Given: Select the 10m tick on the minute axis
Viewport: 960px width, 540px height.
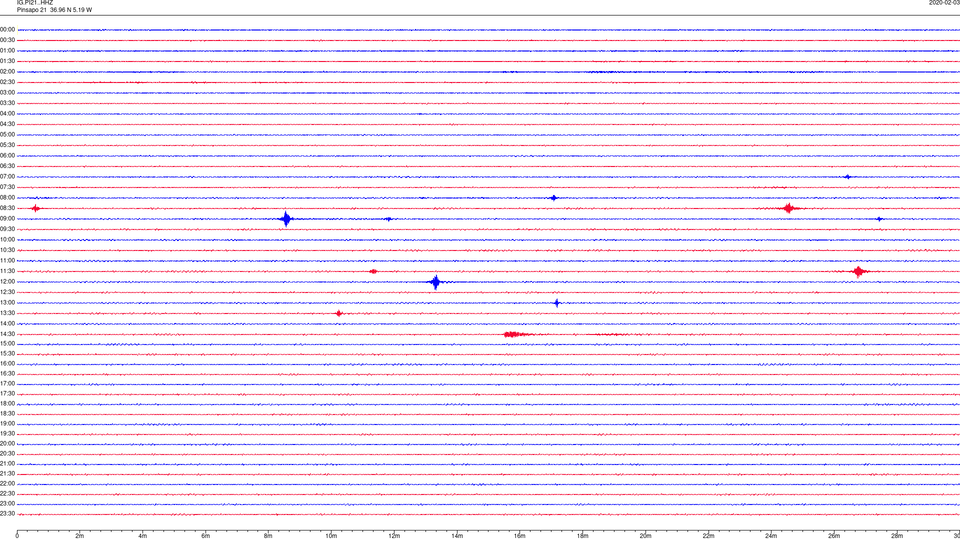Looking at the screenshot, I should tap(331, 536).
